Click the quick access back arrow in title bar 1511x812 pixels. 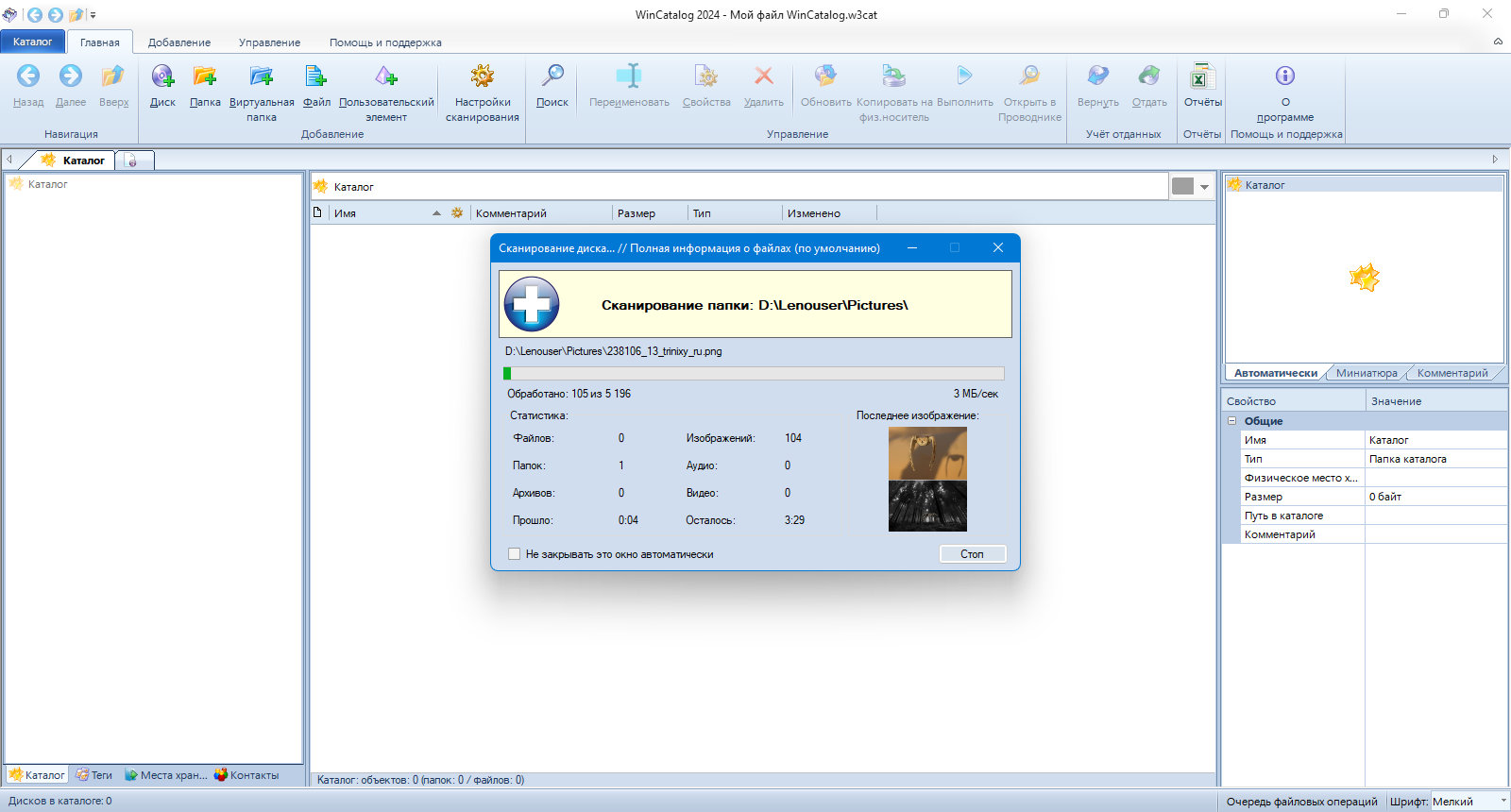click(35, 15)
